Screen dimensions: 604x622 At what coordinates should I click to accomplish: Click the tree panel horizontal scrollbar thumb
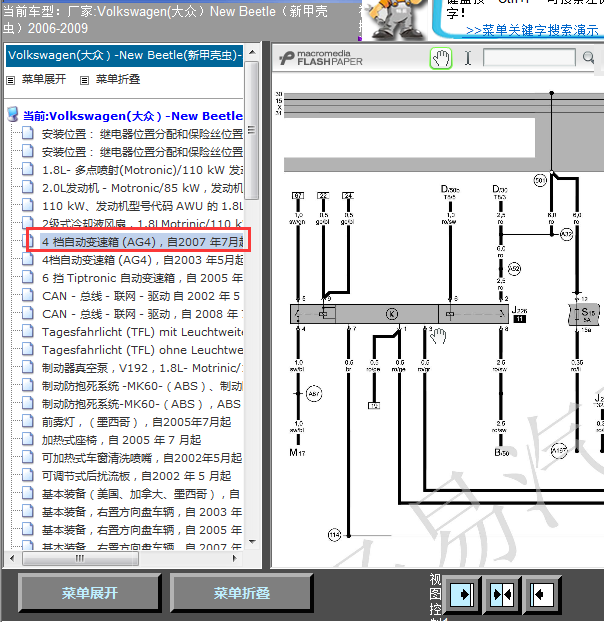click(x=81, y=558)
